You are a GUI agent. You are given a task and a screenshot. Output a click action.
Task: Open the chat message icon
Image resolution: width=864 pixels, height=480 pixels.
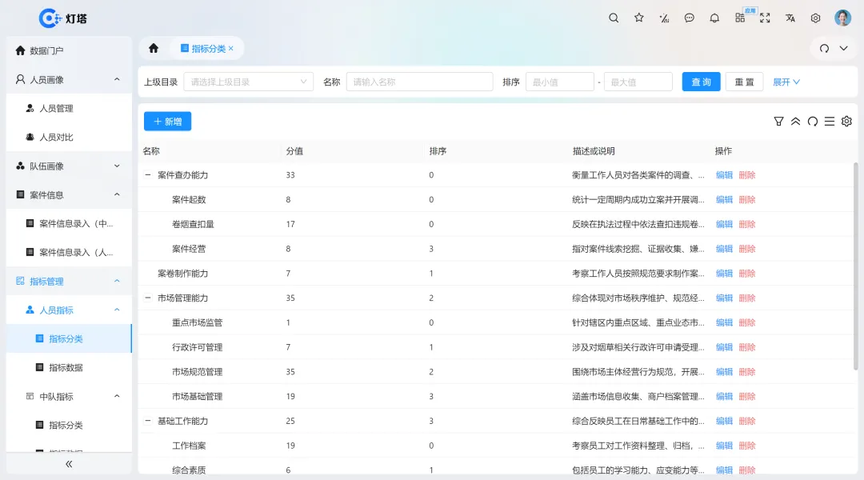(689, 18)
